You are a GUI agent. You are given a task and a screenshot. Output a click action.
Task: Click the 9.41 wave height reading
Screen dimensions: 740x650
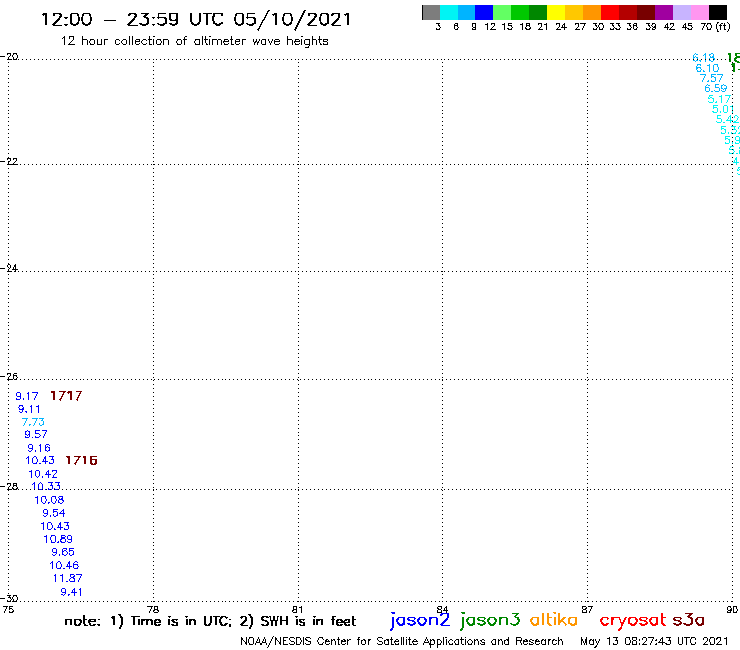[71, 592]
